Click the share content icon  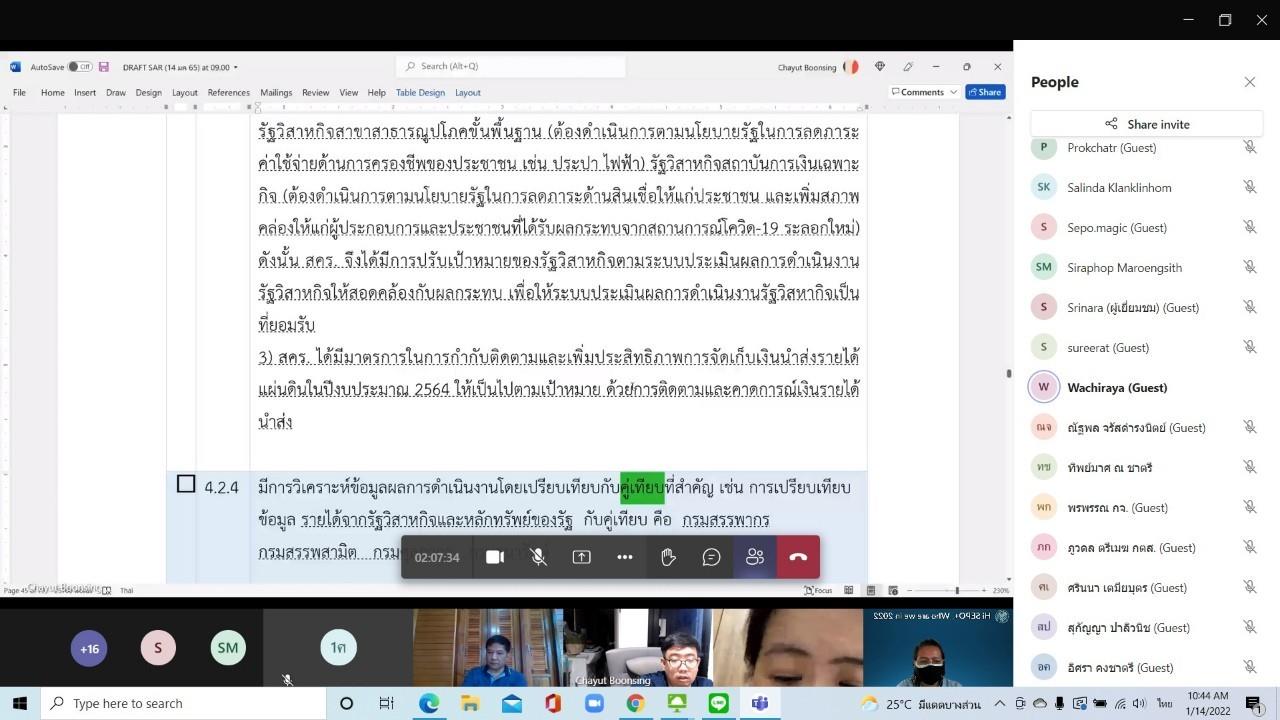581,557
